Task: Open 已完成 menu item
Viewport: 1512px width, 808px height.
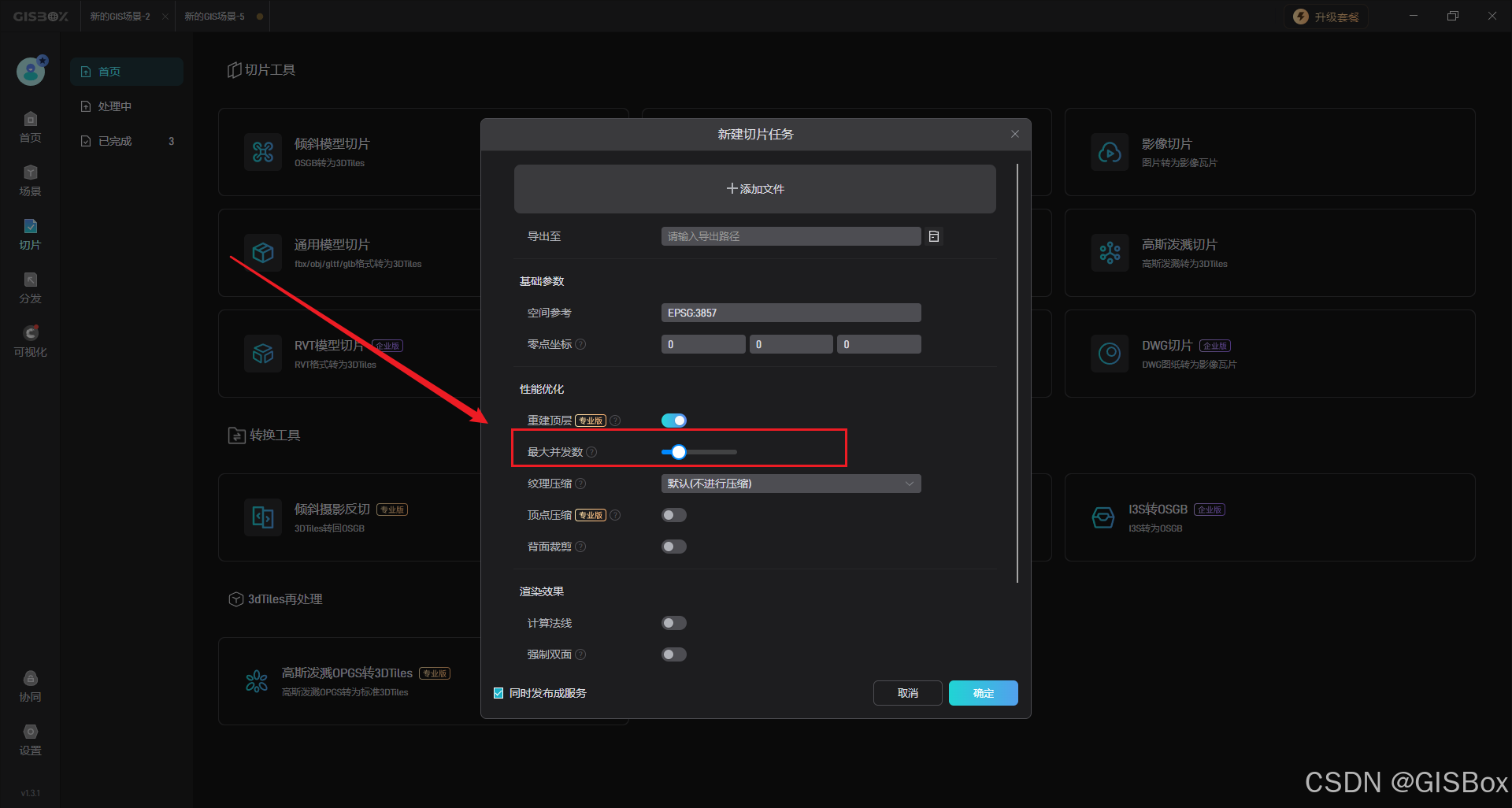Action: point(127,141)
